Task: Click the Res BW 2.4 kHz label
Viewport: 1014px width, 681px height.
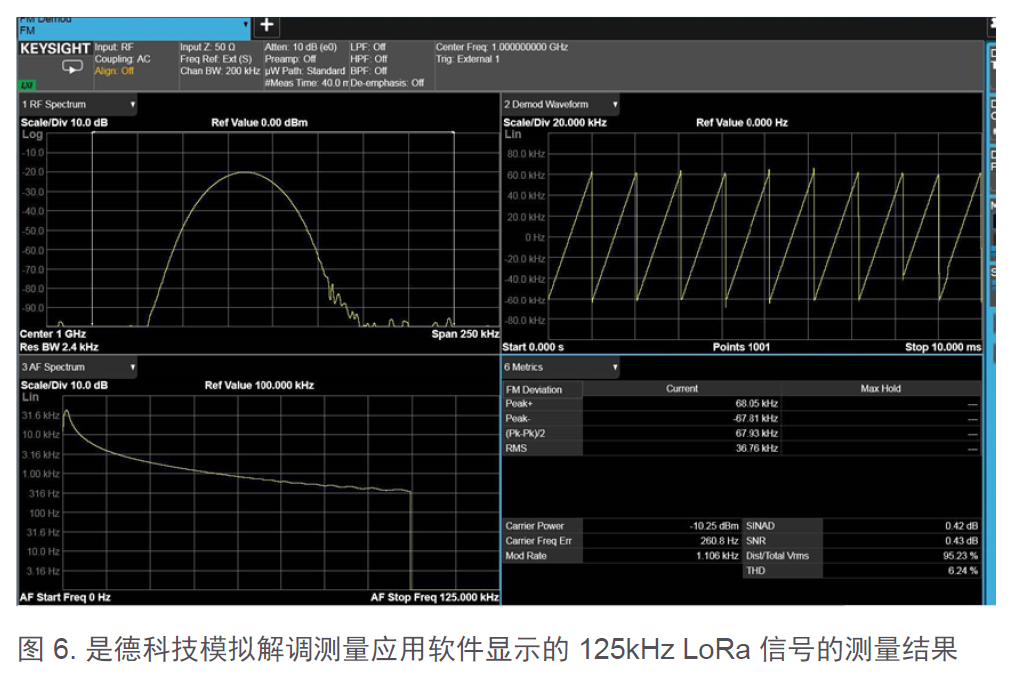Action: pyautogui.click(x=59, y=347)
